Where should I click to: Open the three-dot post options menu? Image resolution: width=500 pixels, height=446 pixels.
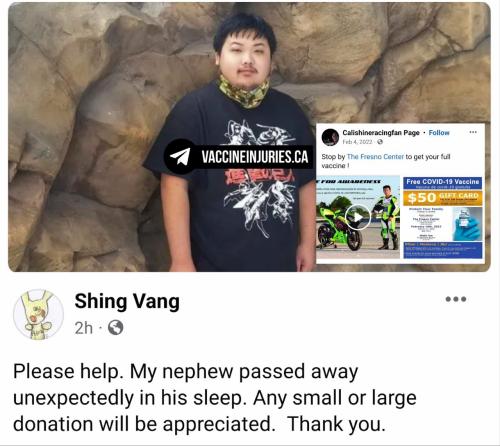(456, 299)
